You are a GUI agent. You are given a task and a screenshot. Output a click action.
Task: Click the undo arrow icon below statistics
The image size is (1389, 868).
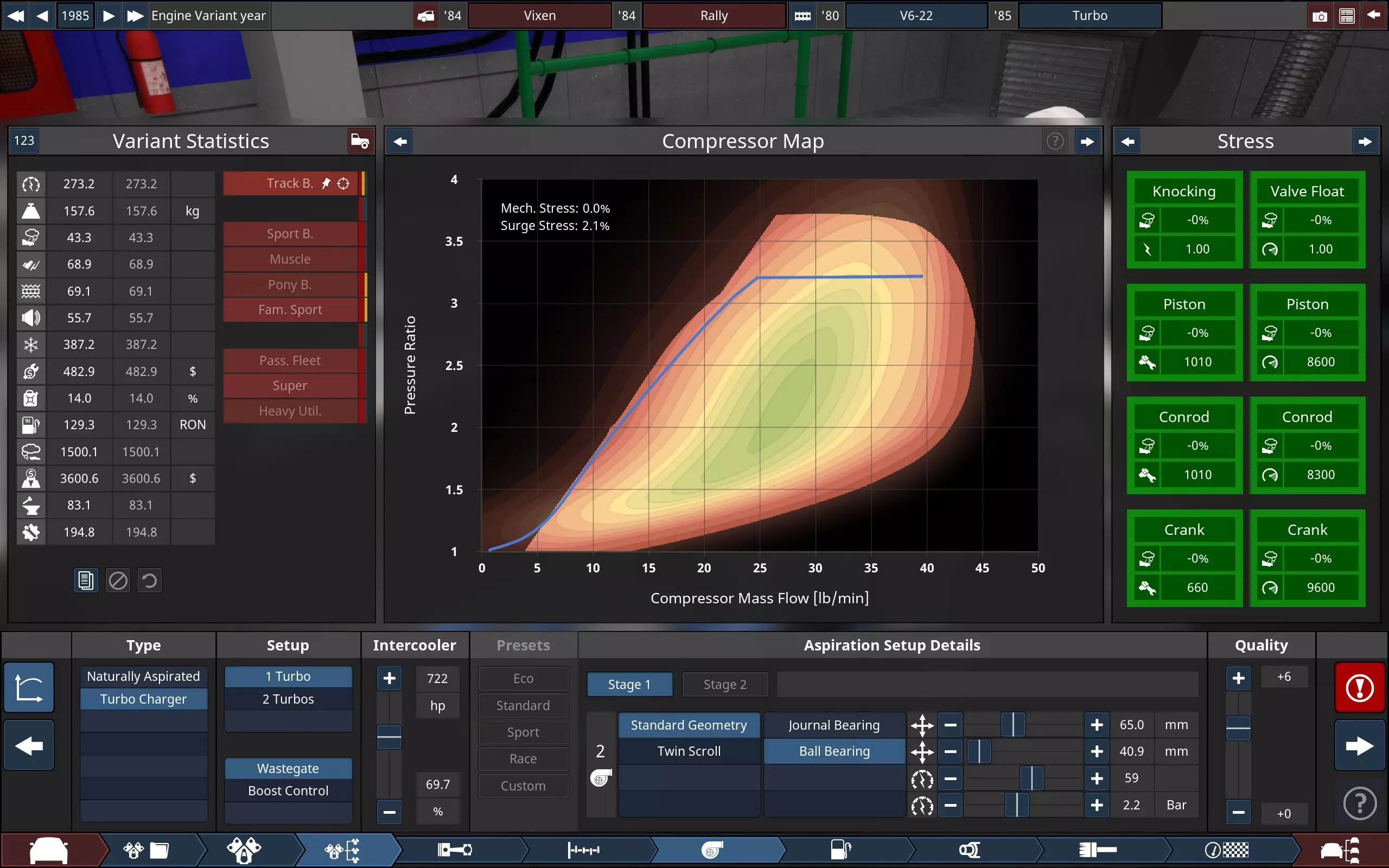(150, 580)
